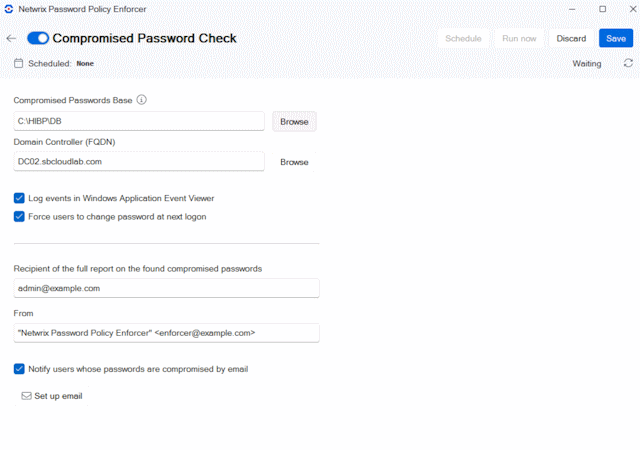Toggle off Compromised Password Check switch
The width and height of the screenshot is (640, 450).
click(x=38, y=38)
